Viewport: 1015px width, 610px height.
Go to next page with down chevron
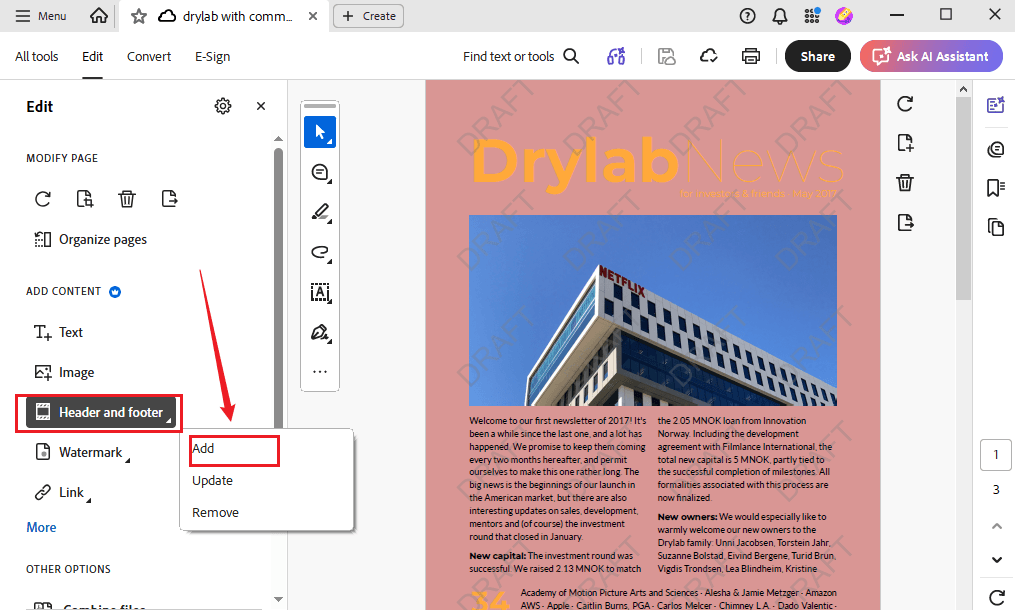pyautogui.click(x=997, y=559)
